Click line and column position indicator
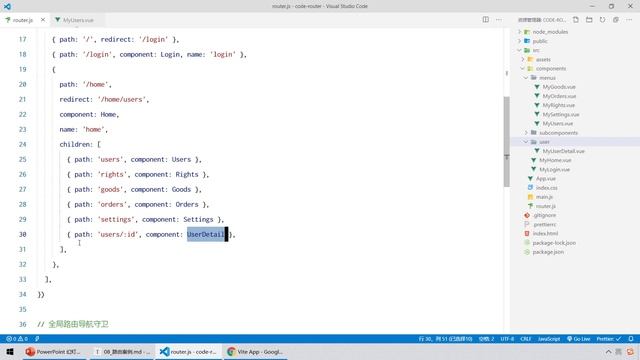 tap(445, 339)
